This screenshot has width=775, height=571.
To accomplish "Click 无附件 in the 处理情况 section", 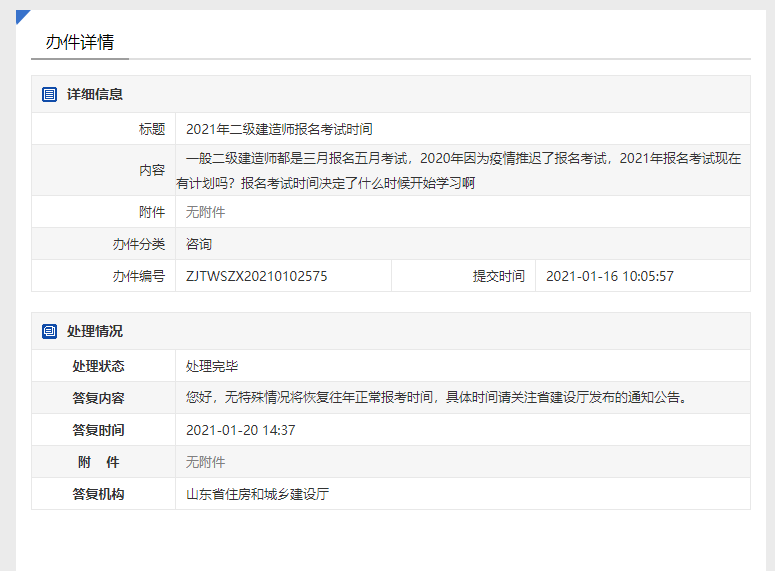I will click(x=206, y=462).
